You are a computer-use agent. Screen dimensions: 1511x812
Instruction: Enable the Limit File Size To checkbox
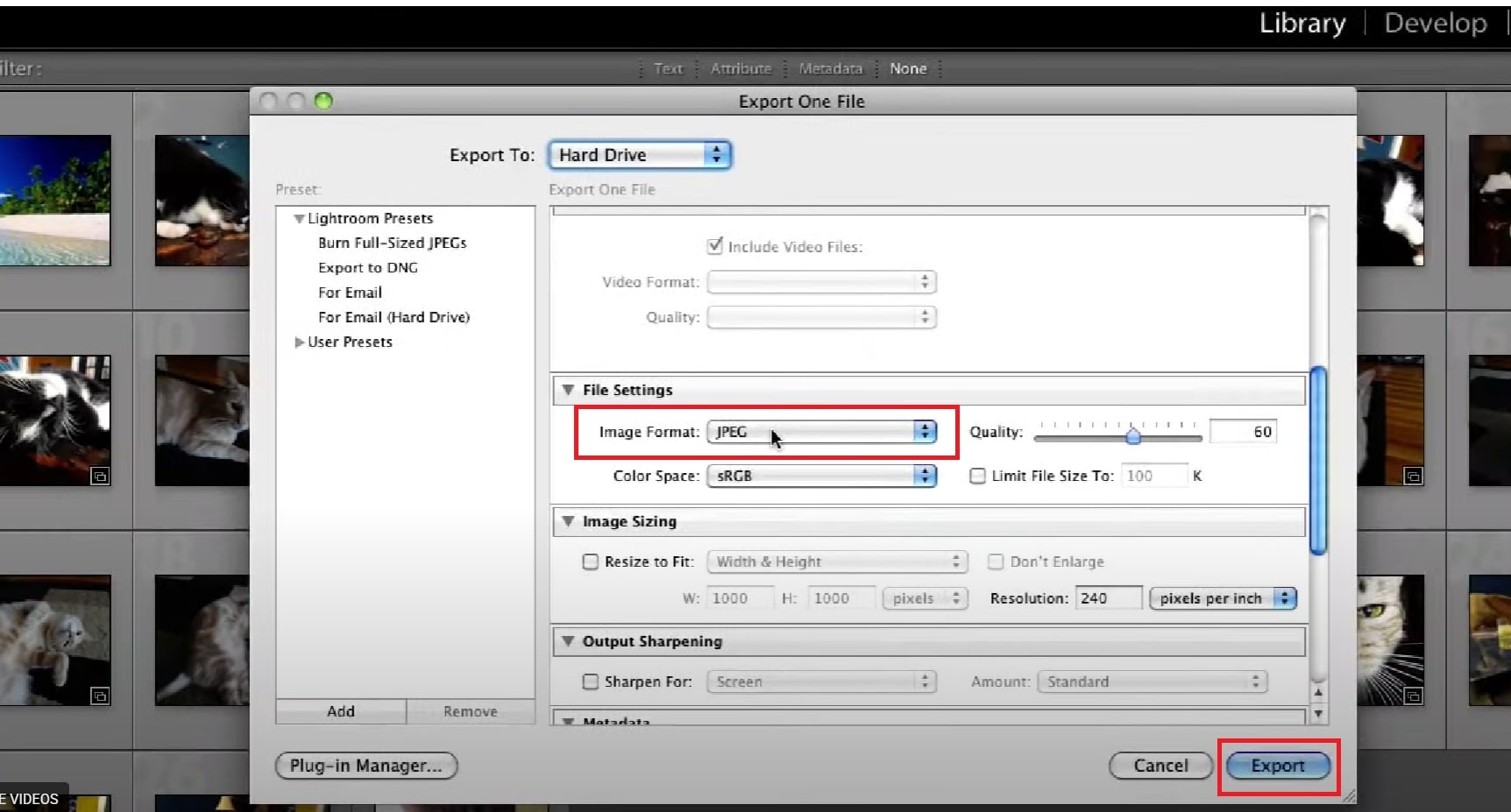[x=977, y=476]
